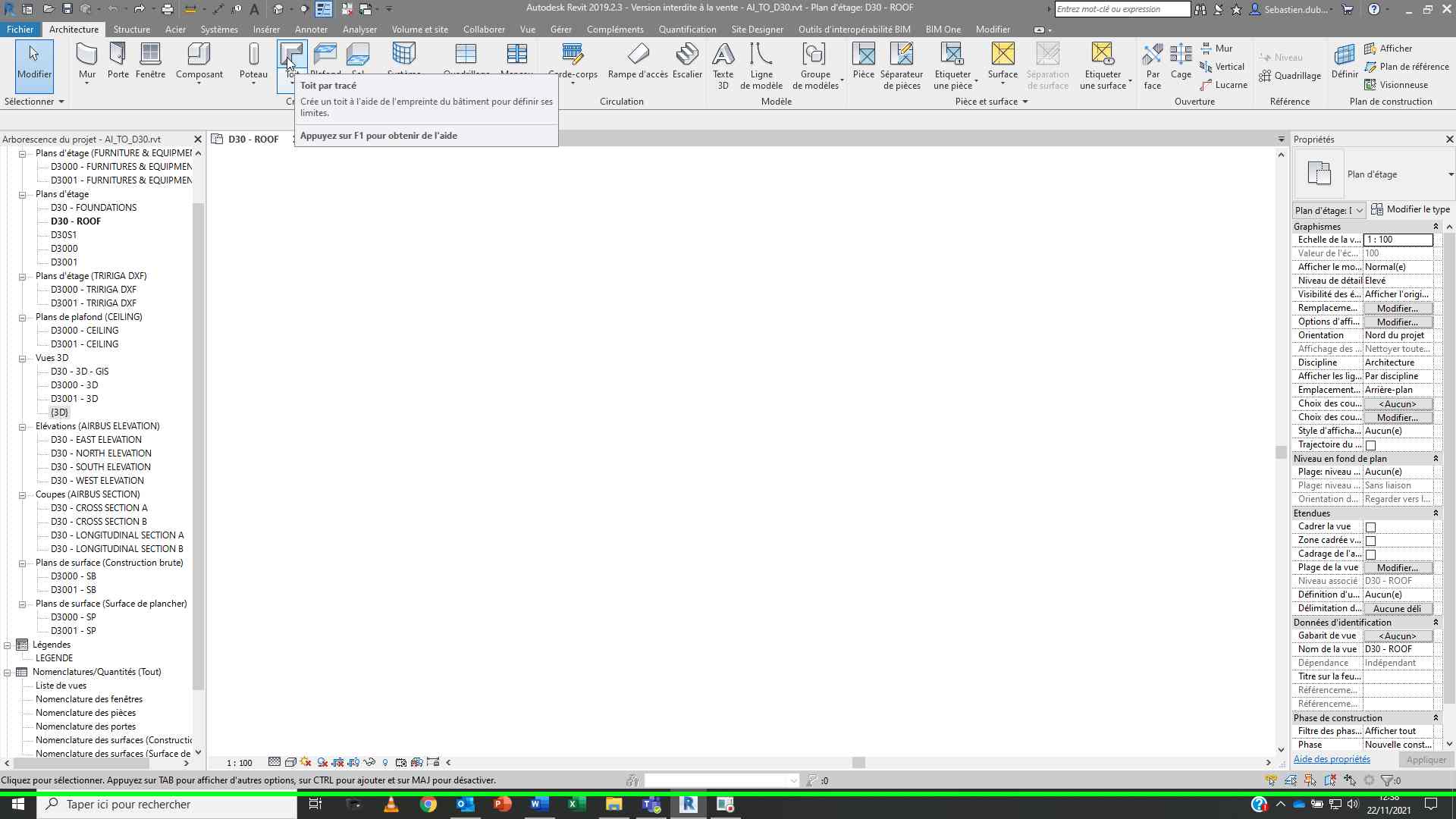This screenshot has height=819, width=1456.
Task: Select the Par face opening tool
Action: pyautogui.click(x=1153, y=66)
